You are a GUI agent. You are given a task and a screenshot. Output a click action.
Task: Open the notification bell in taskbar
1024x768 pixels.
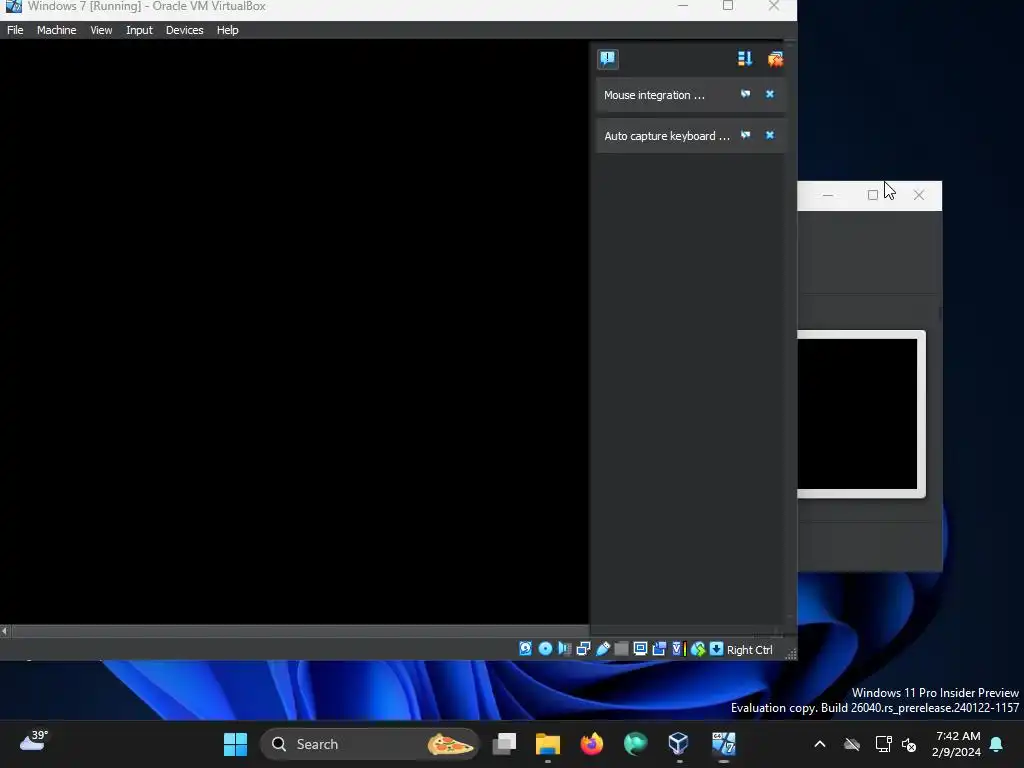coord(997,744)
